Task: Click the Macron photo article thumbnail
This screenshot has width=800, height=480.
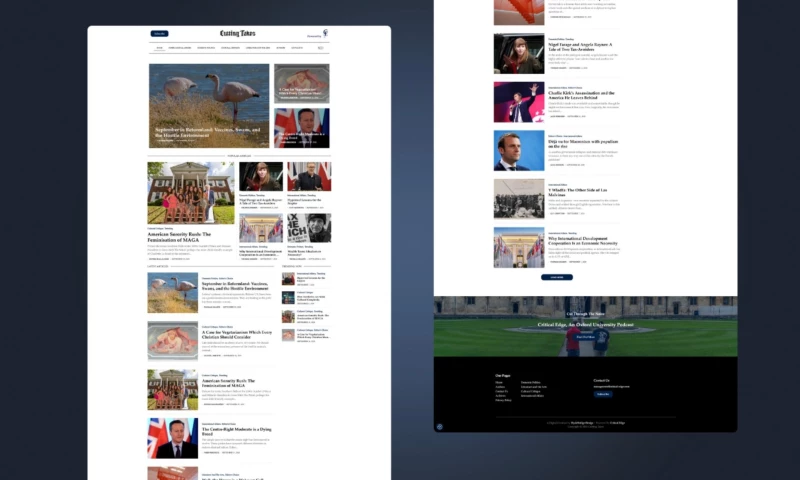Action: click(518, 150)
